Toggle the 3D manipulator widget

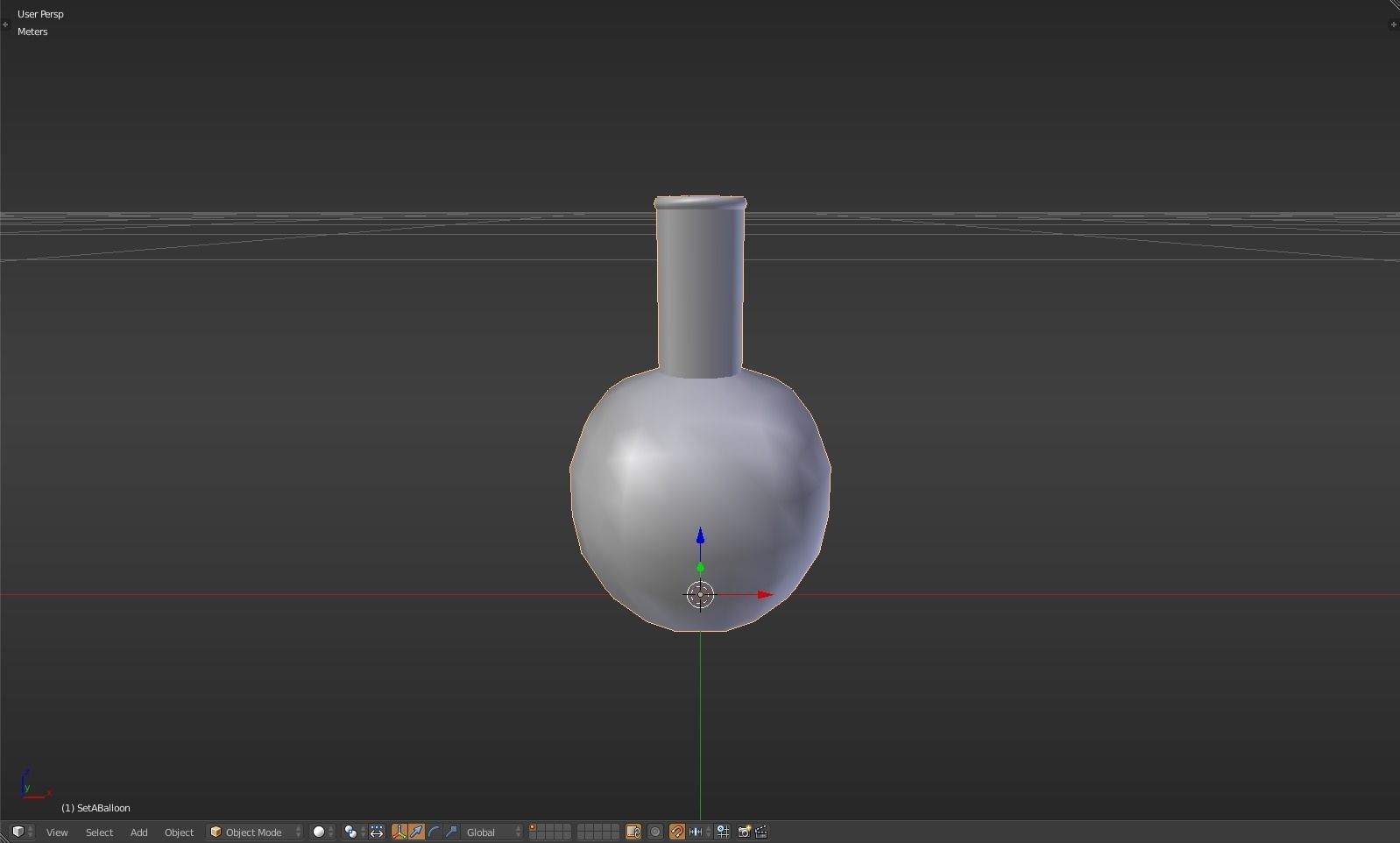point(399,832)
